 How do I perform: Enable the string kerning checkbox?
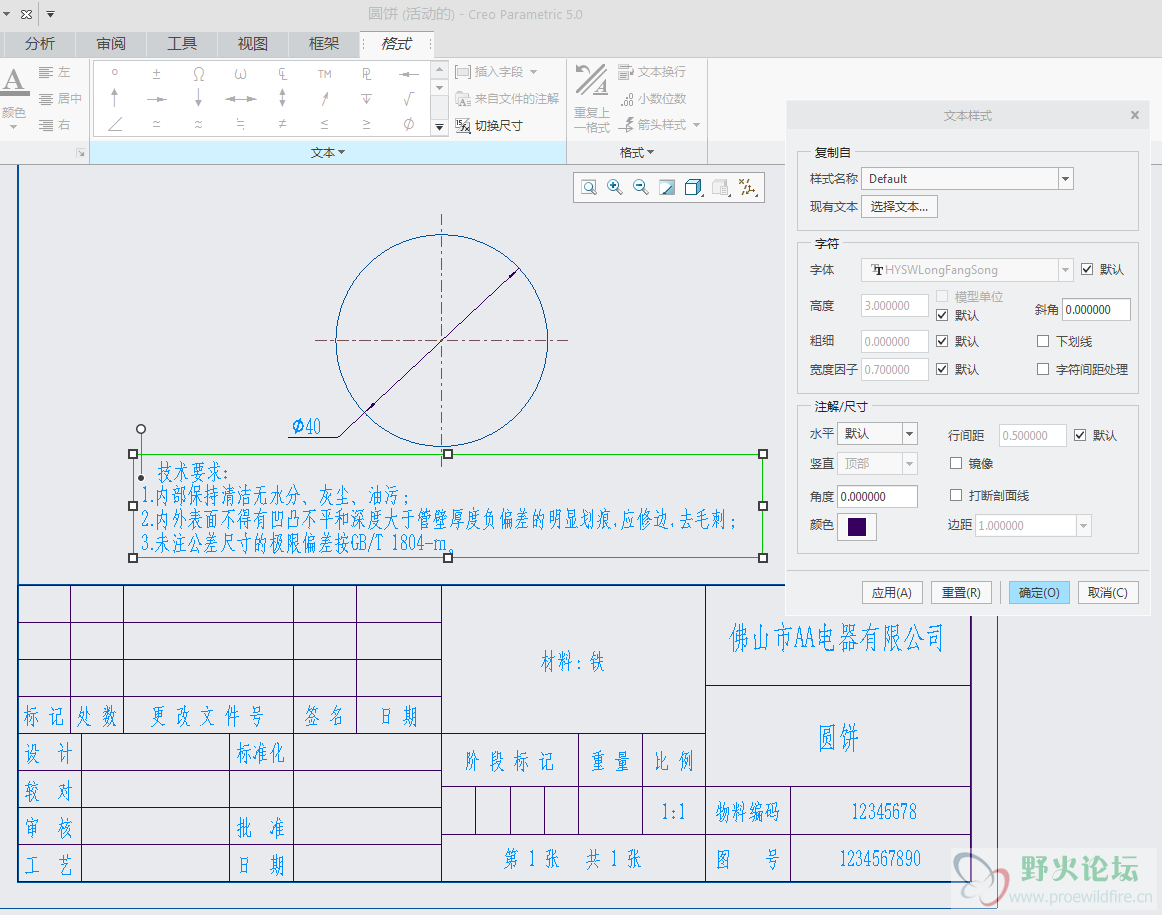click(x=1043, y=369)
